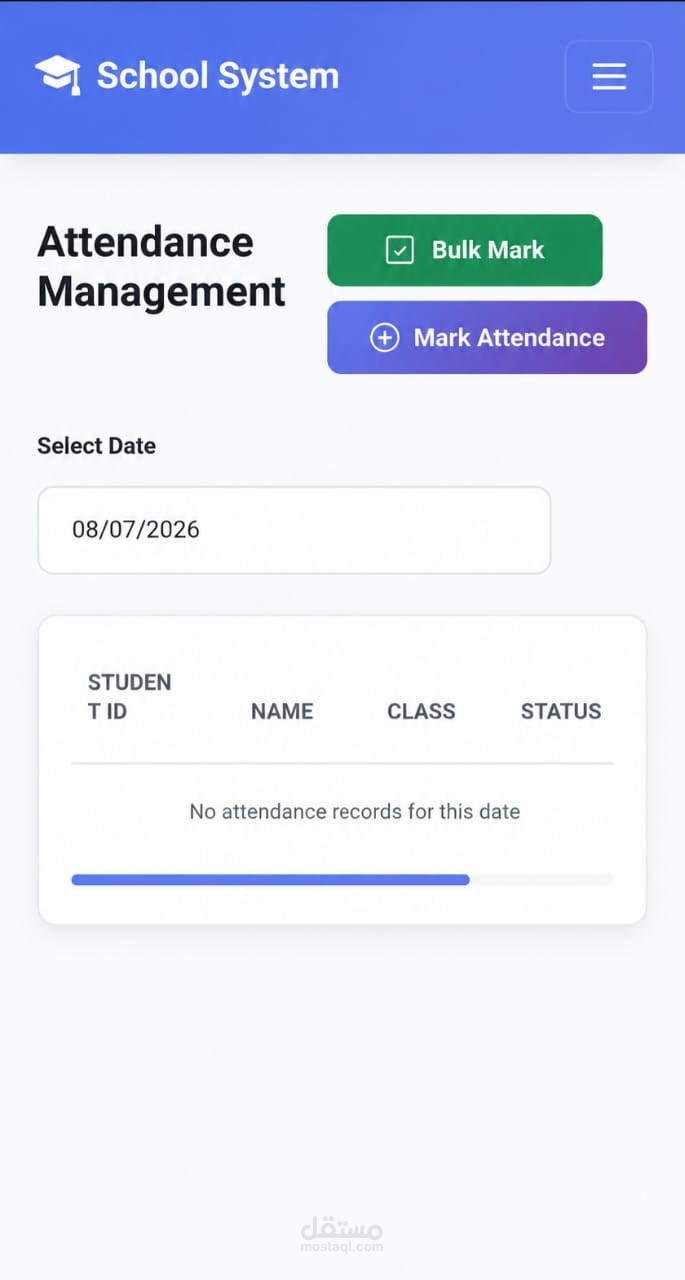
Task: Click the STATUS column header
Action: pyautogui.click(x=561, y=711)
